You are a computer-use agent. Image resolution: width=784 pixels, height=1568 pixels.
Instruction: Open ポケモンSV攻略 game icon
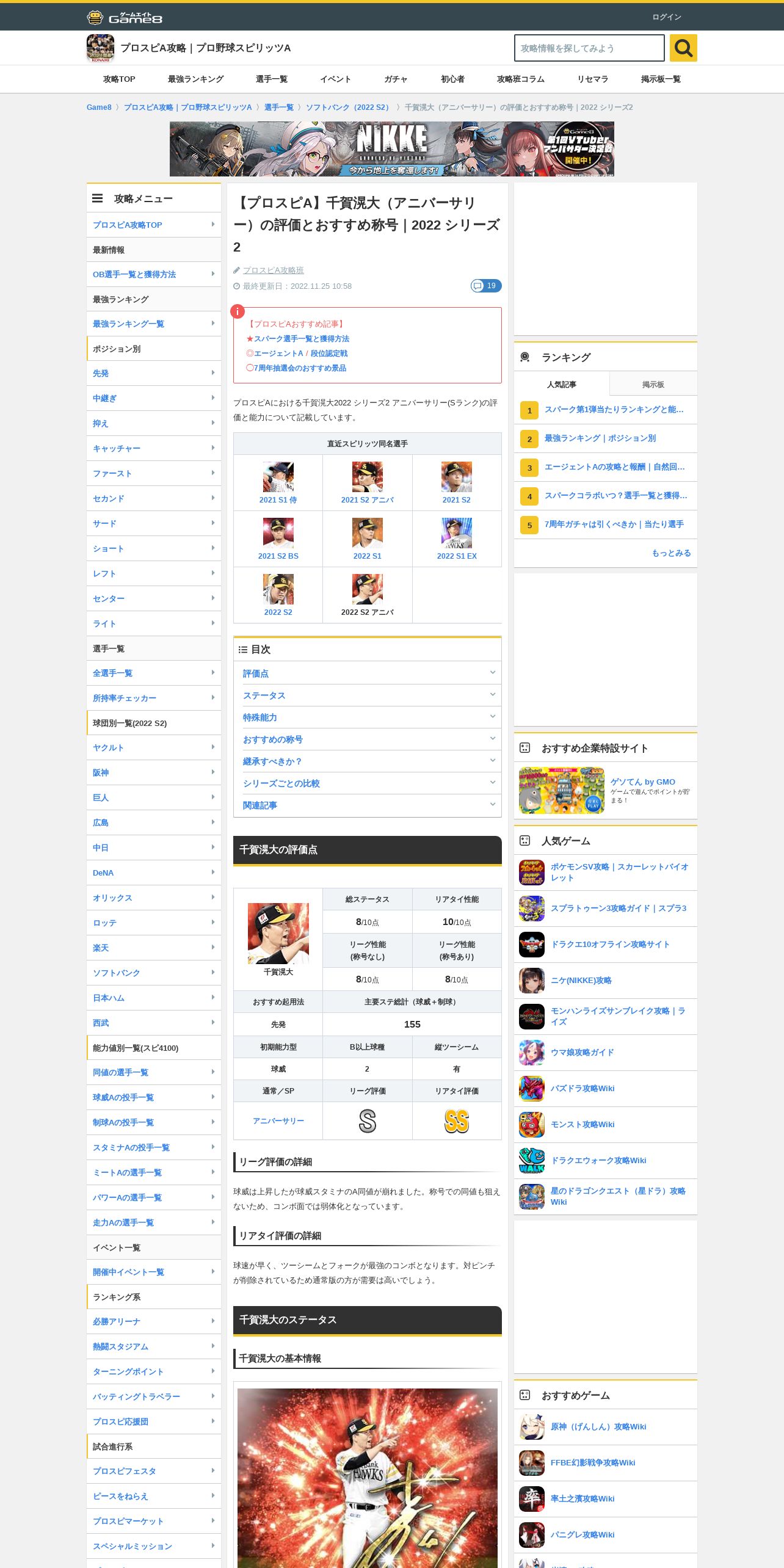point(532,873)
